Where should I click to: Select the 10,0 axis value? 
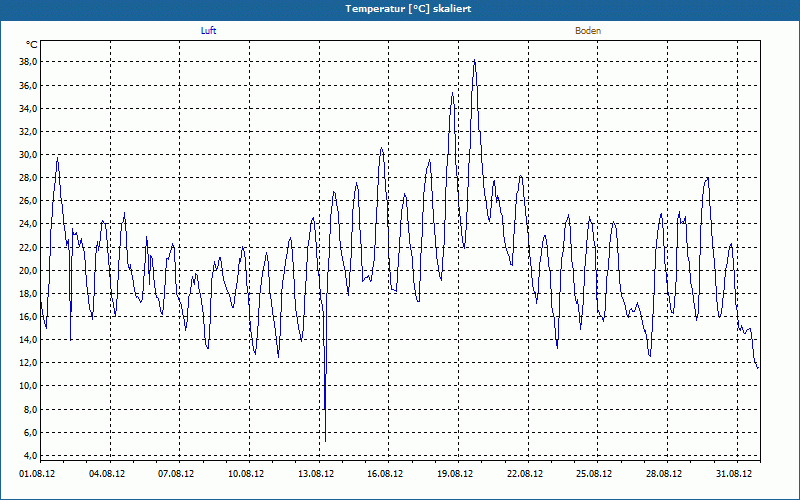coord(29,386)
